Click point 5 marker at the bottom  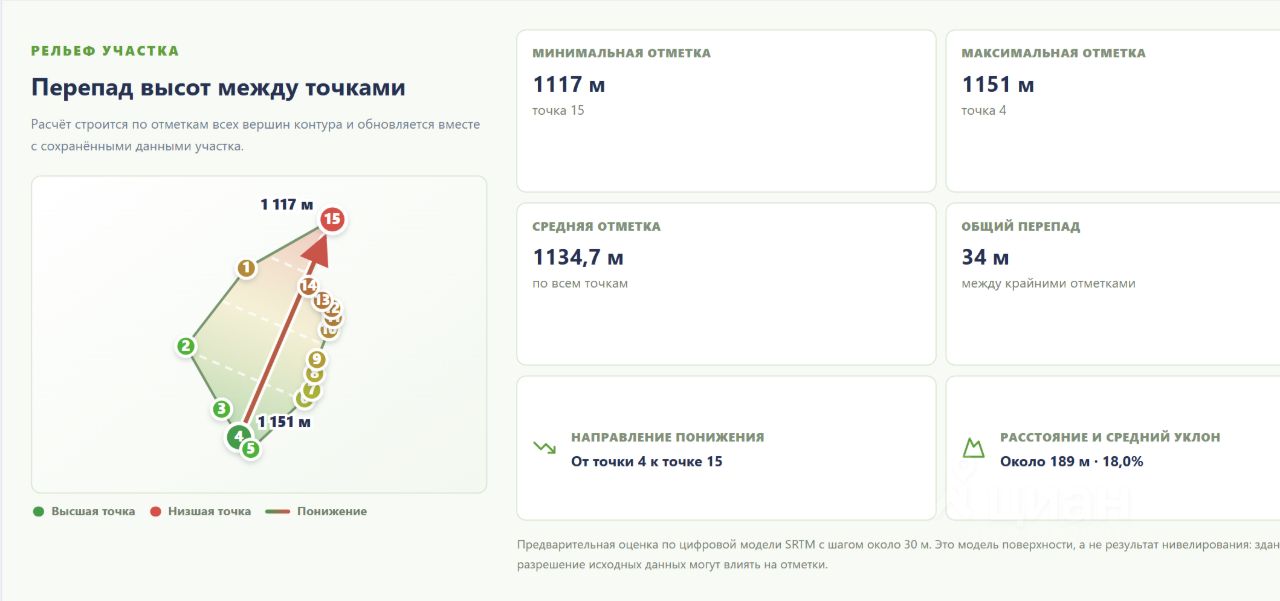pyautogui.click(x=251, y=449)
